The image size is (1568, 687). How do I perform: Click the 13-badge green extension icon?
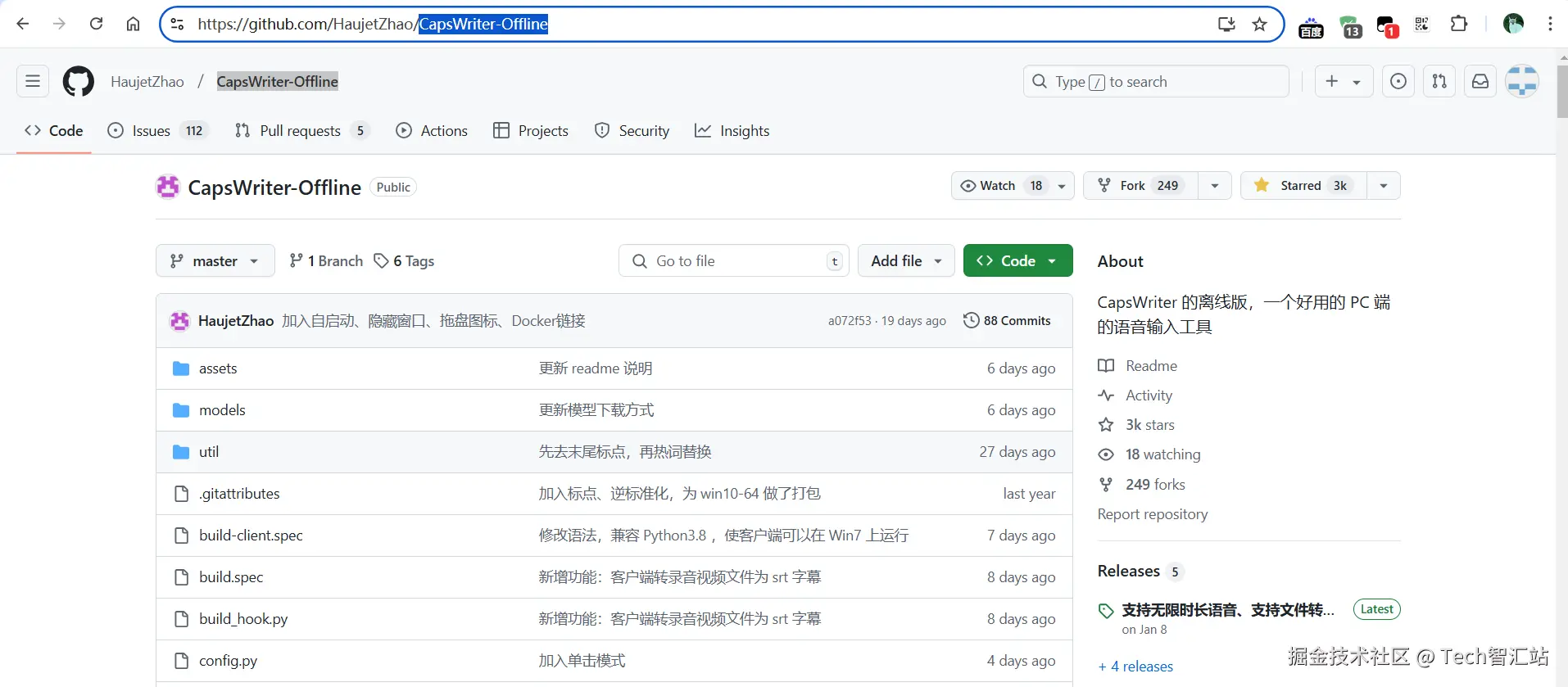1350,27
